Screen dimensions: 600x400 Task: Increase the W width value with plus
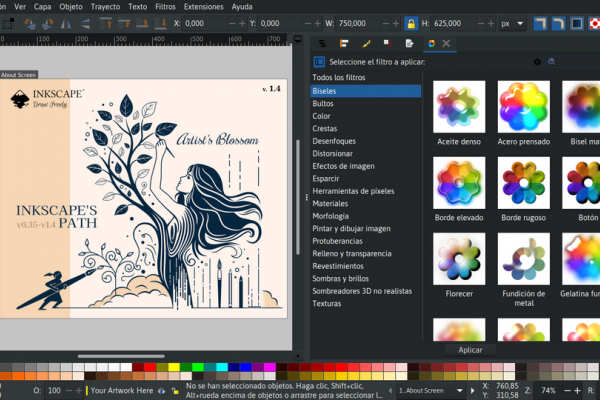[x=396, y=24]
